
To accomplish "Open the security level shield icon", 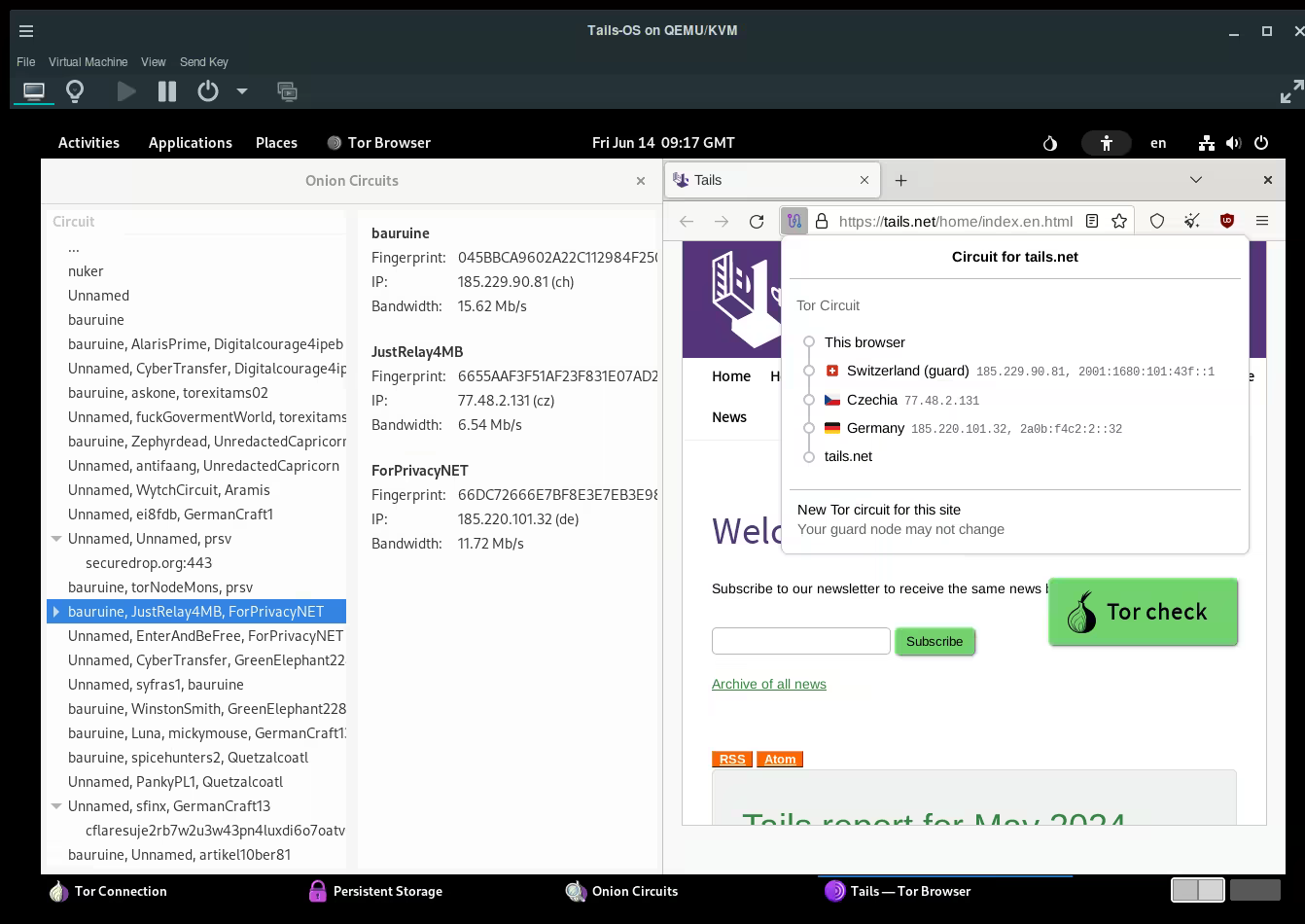I will [1157, 221].
